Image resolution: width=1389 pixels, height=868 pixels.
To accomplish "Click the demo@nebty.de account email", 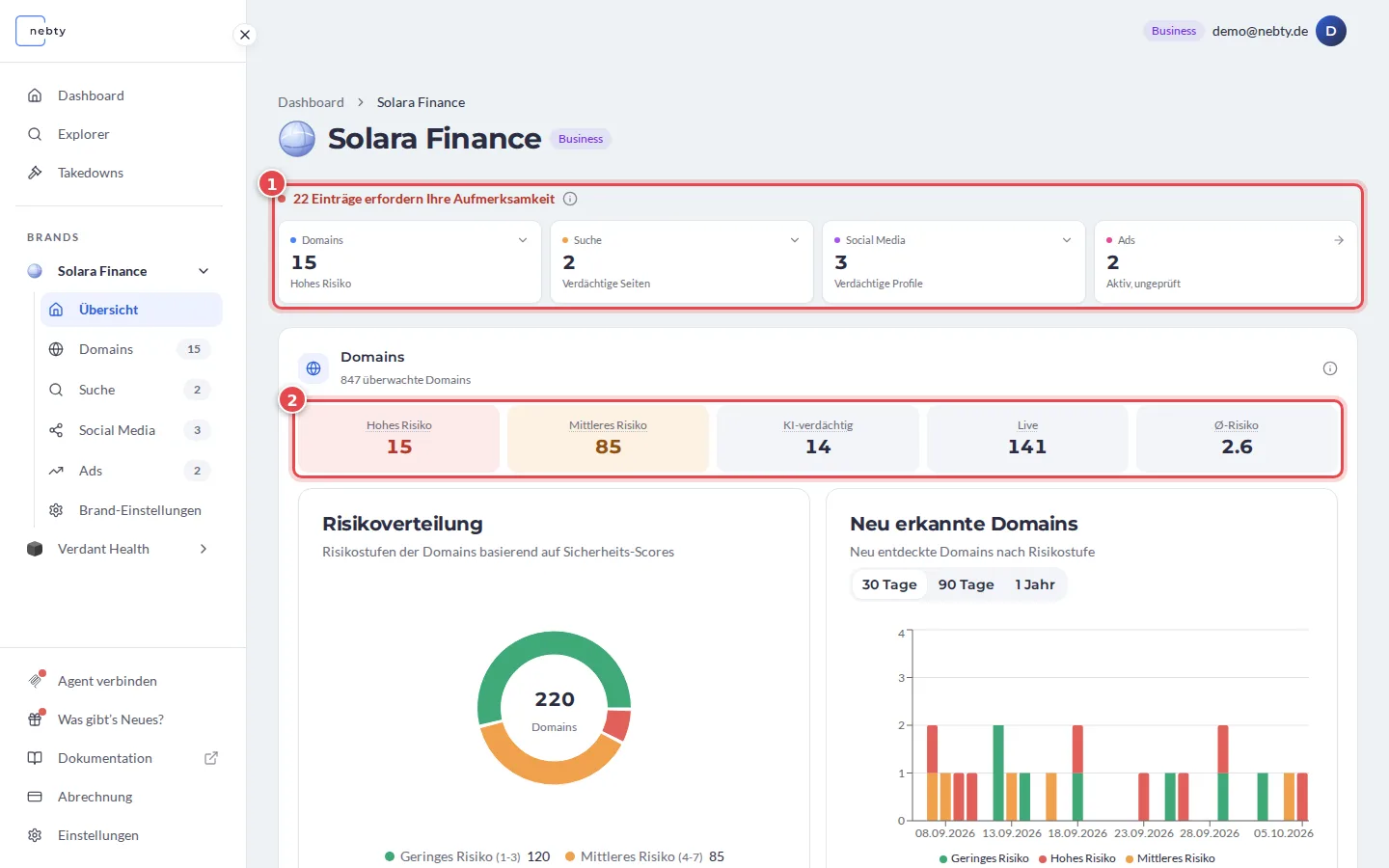I will click(x=1260, y=31).
